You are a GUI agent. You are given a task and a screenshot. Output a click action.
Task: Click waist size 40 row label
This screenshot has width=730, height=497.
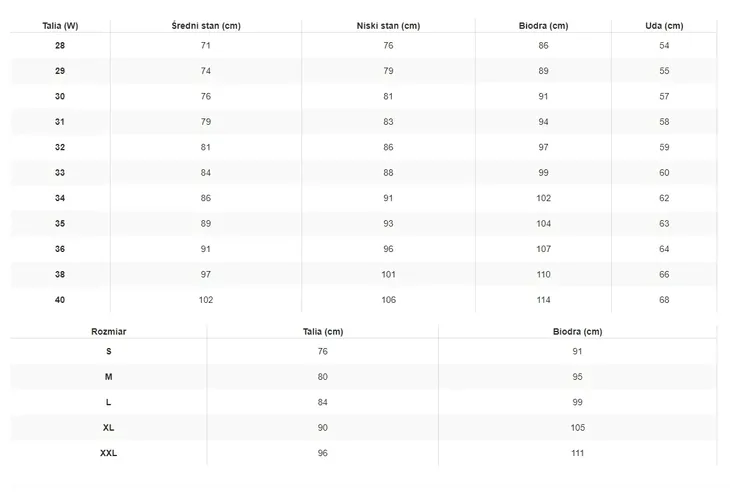point(60,300)
